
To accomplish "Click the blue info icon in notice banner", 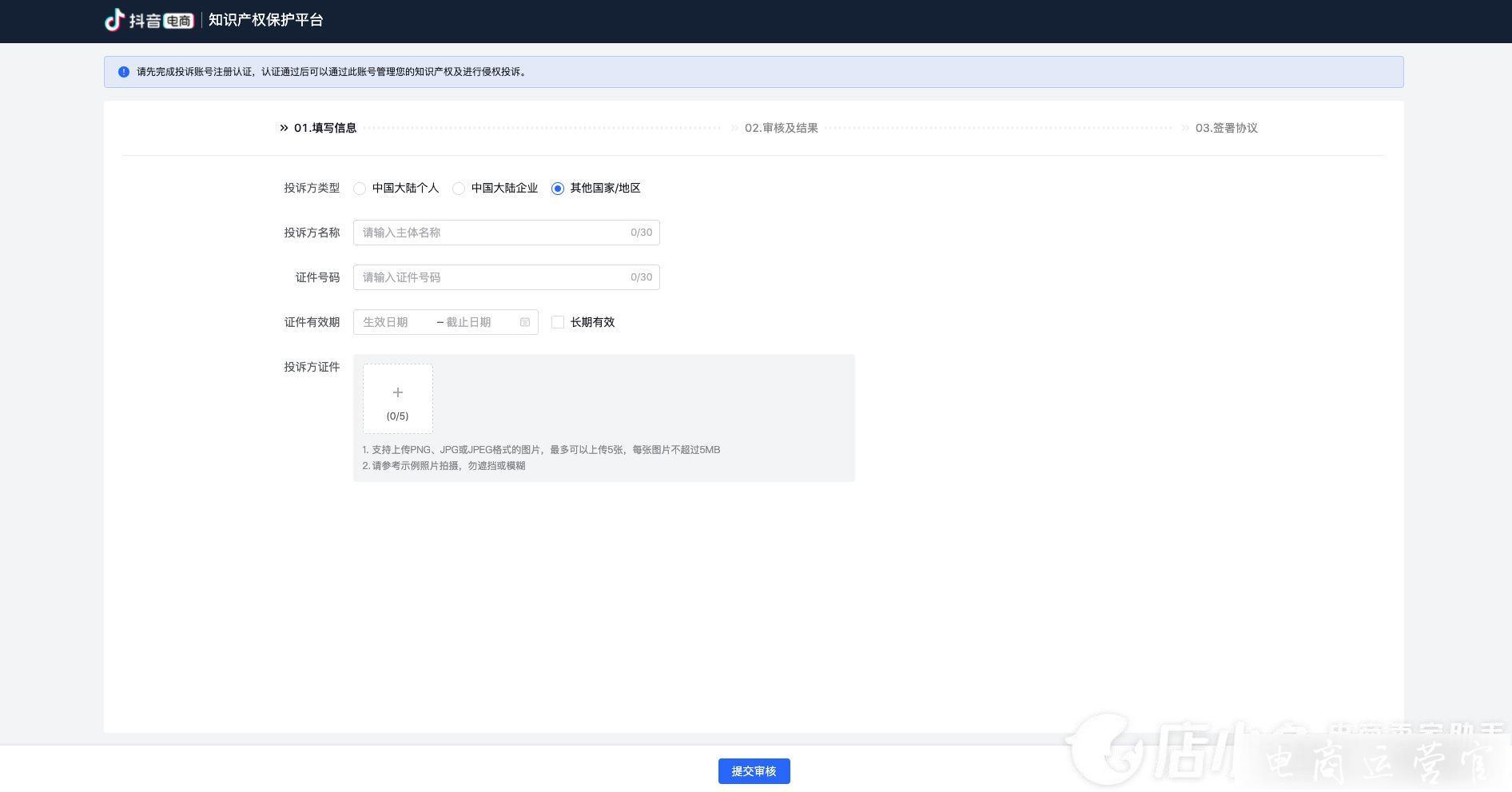I will tap(124, 72).
